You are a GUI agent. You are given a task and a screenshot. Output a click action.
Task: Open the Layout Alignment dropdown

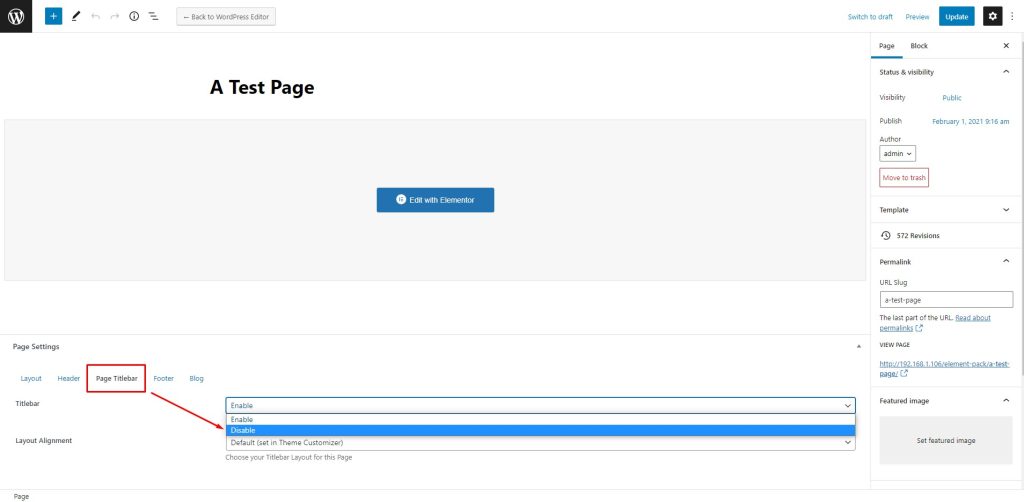pyautogui.click(x=540, y=443)
